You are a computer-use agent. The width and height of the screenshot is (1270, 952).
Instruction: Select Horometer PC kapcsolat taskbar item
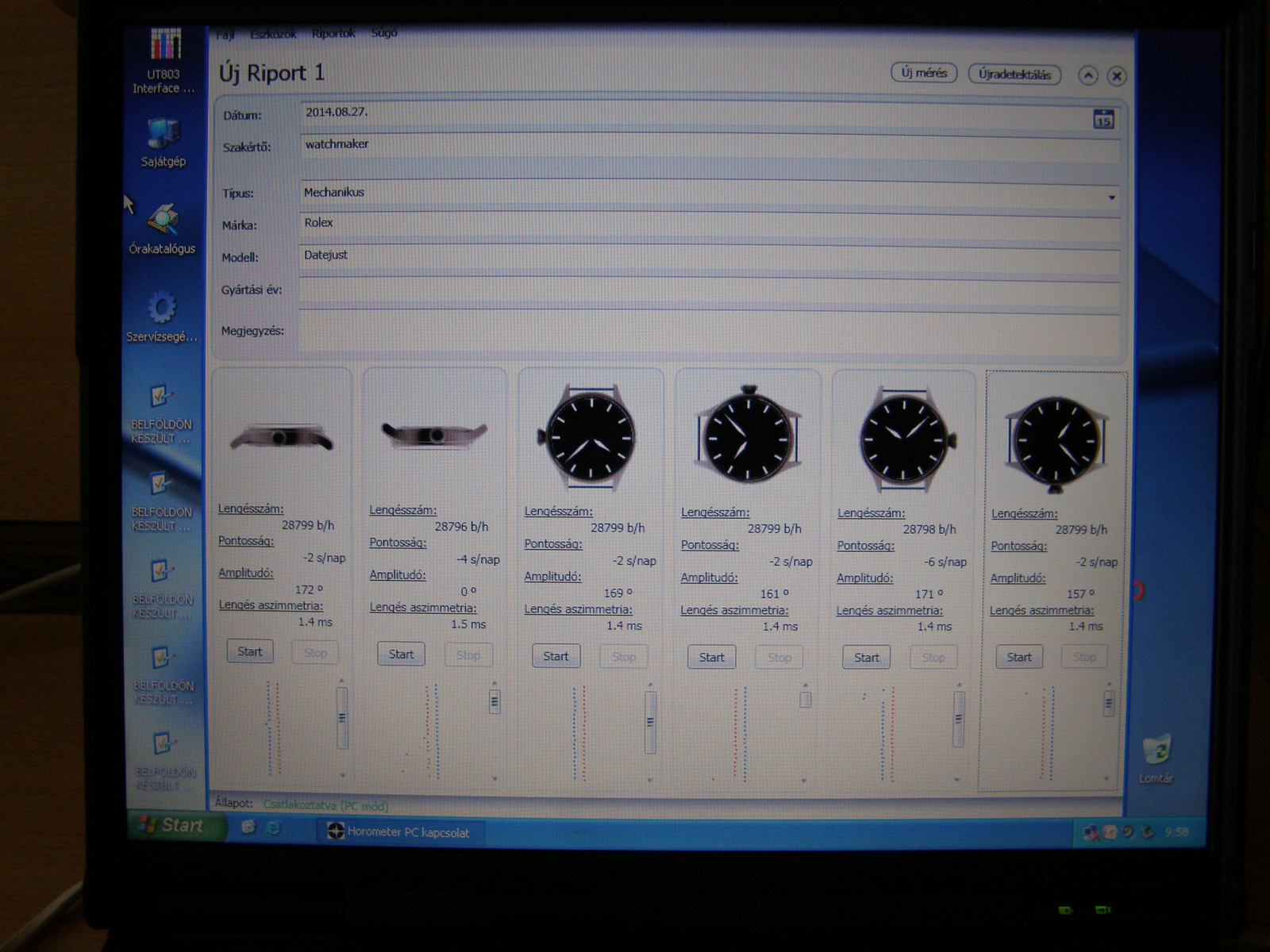tap(399, 832)
